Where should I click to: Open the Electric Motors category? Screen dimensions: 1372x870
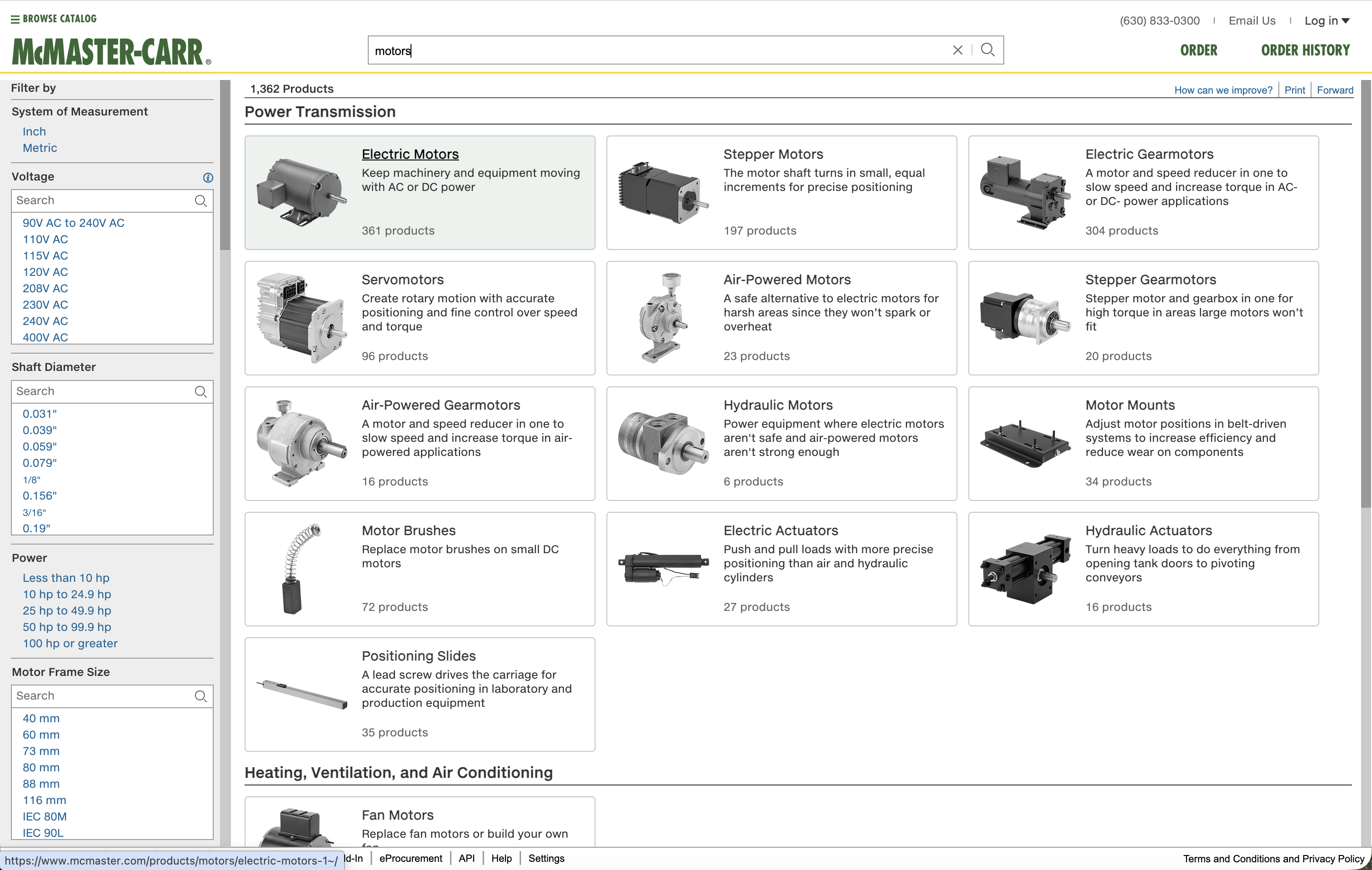click(410, 154)
